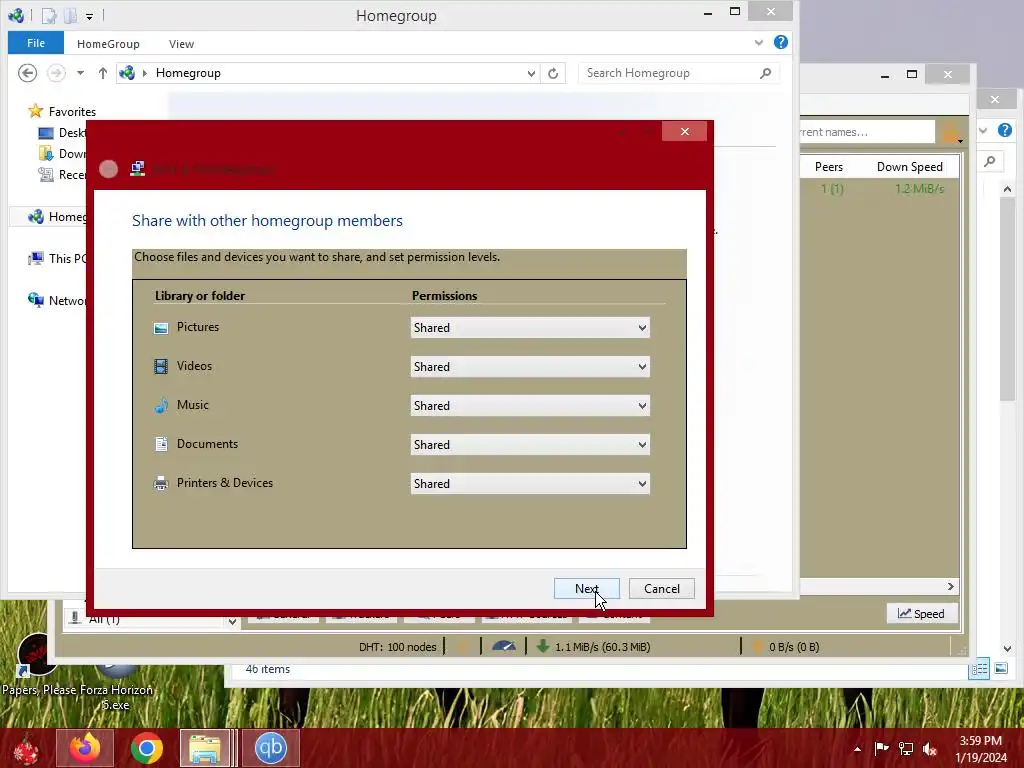
Task: Open the Action Center flag icon
Action: point(881,748)
